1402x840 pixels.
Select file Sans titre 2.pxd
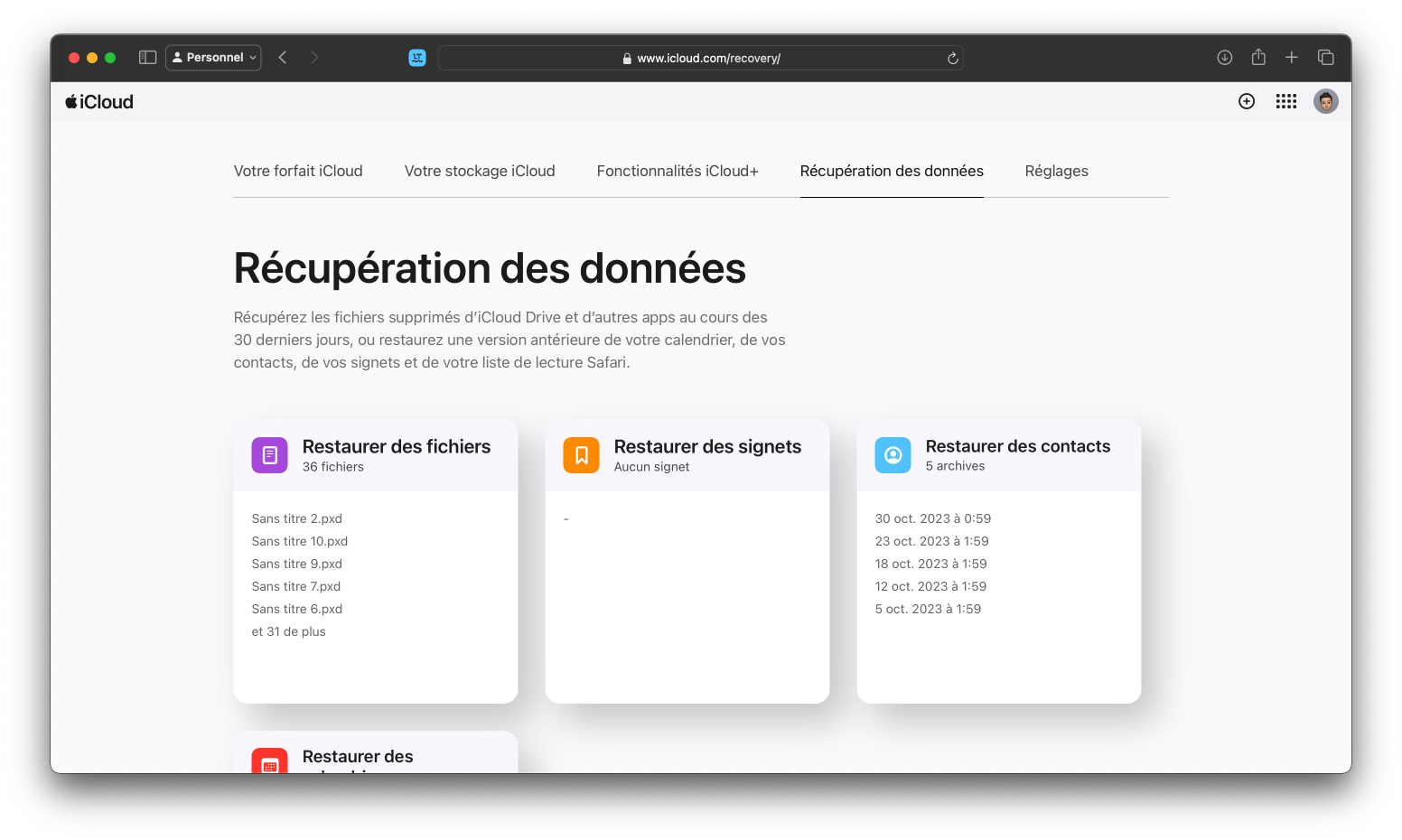coord(297,518)
